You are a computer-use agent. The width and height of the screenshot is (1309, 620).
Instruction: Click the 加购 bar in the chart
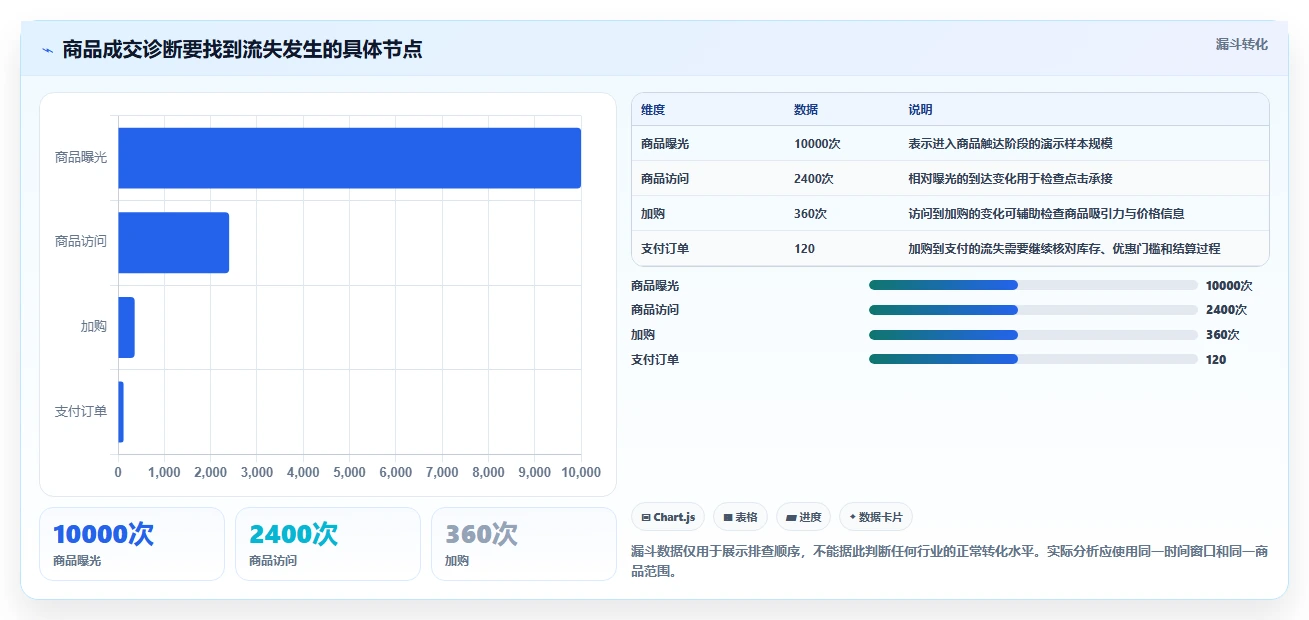pyautogui.click(x=126, y=327)
